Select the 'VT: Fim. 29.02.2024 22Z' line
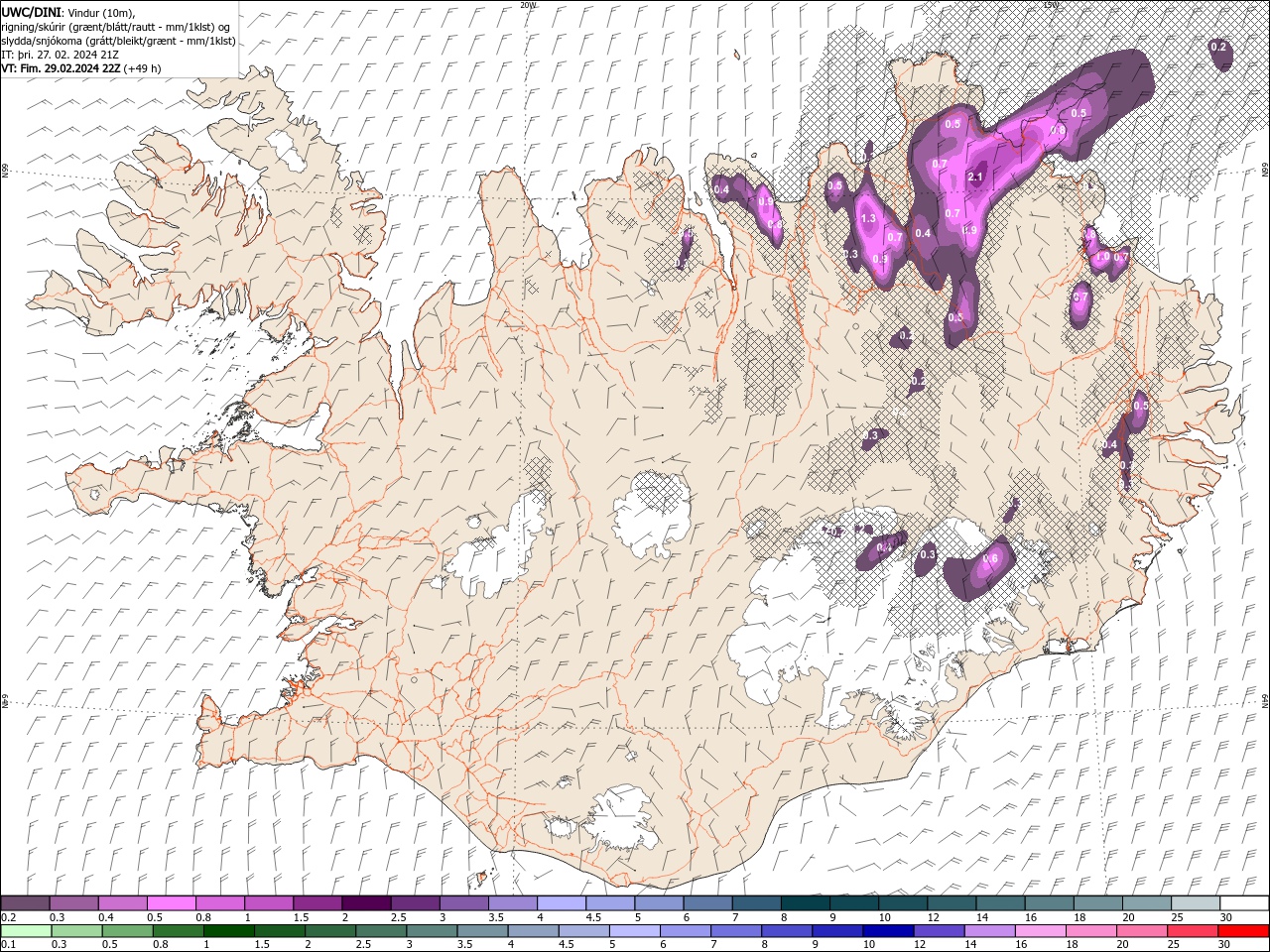This screenshot has width=1270, height=952. (62, 68)
